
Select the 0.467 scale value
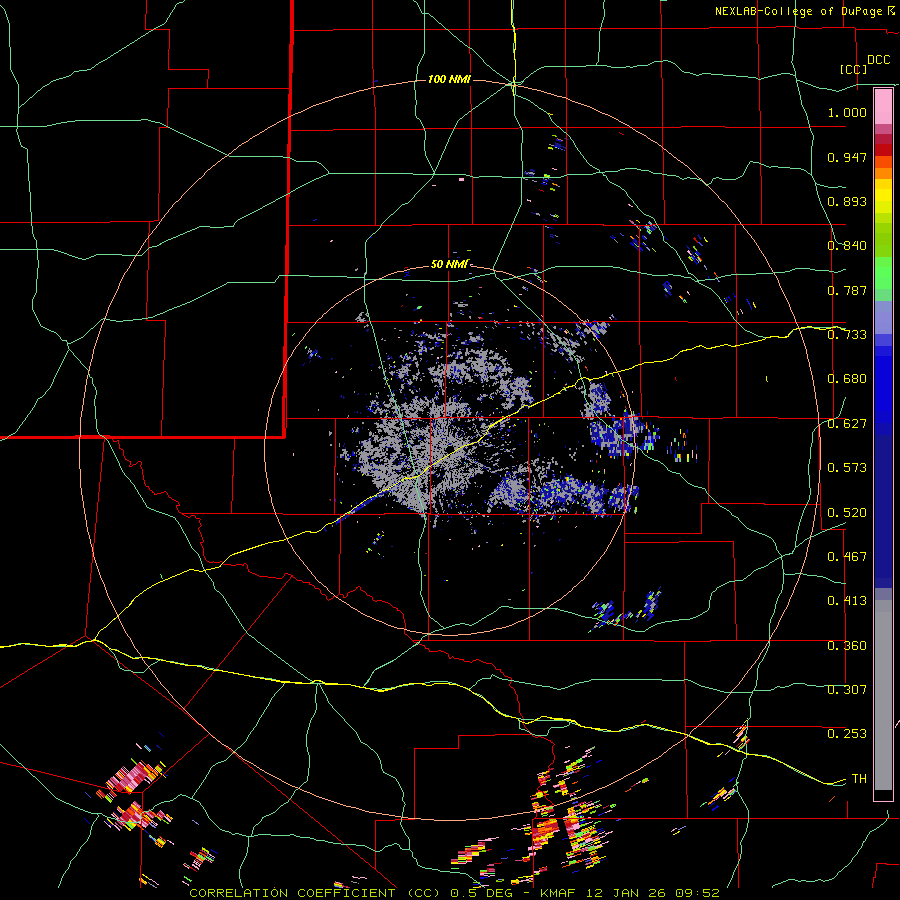[847, 557]
